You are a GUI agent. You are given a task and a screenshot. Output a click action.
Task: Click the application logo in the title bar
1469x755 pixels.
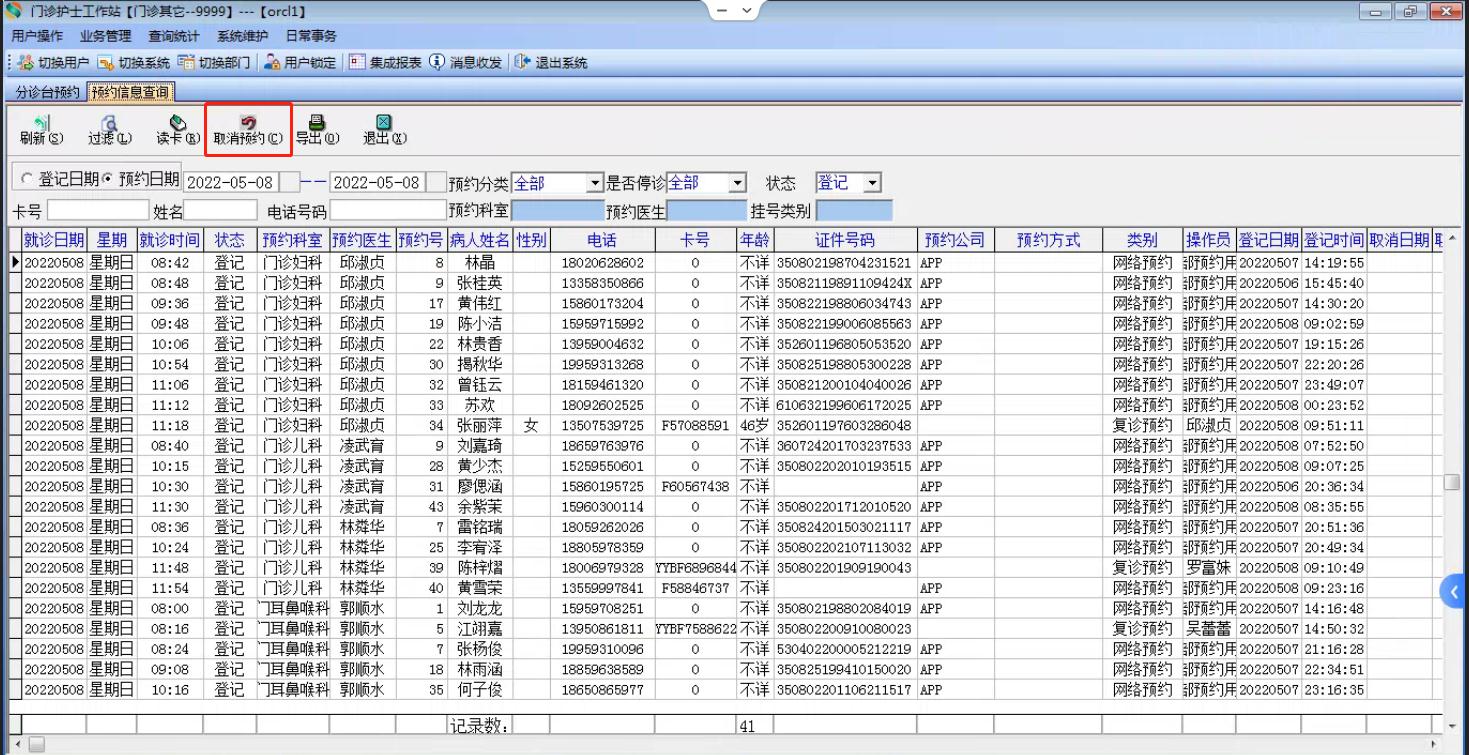coord(13,11)
